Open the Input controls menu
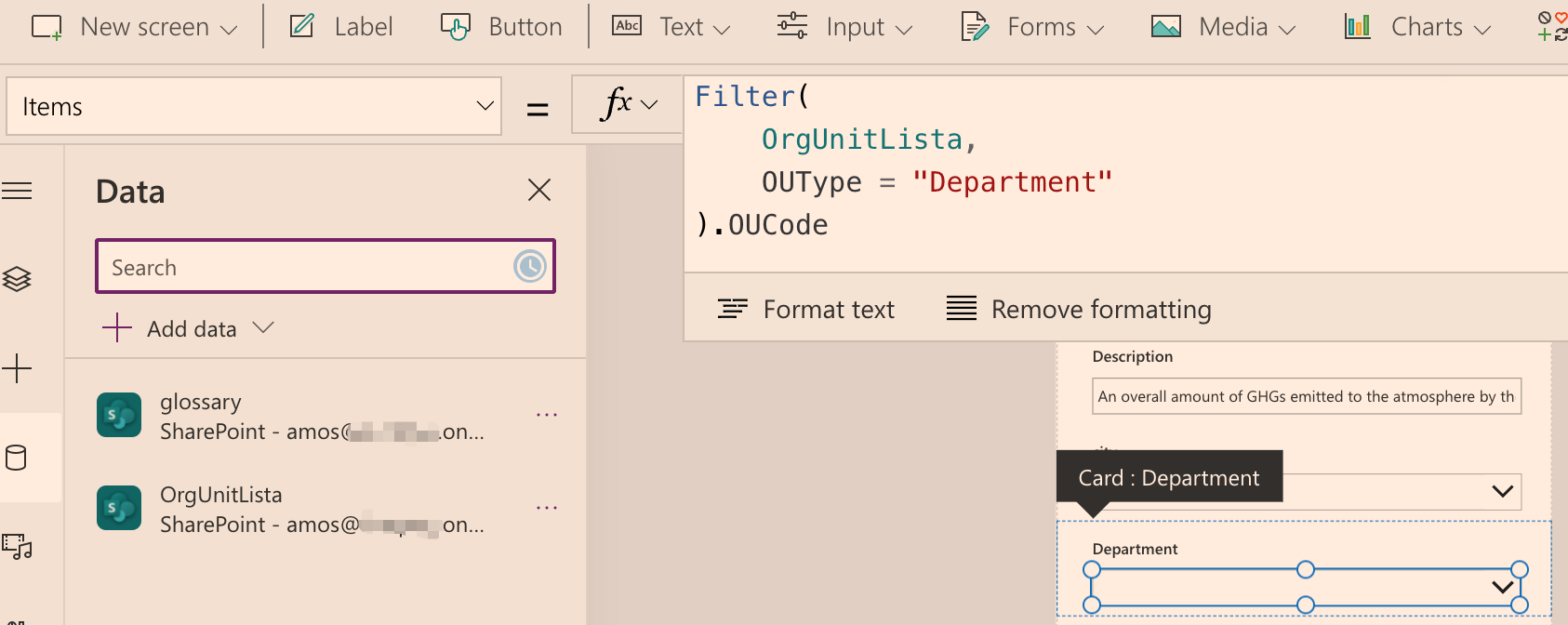The width and height of the screenshot is (1568, 625). [x=844, y=27]
